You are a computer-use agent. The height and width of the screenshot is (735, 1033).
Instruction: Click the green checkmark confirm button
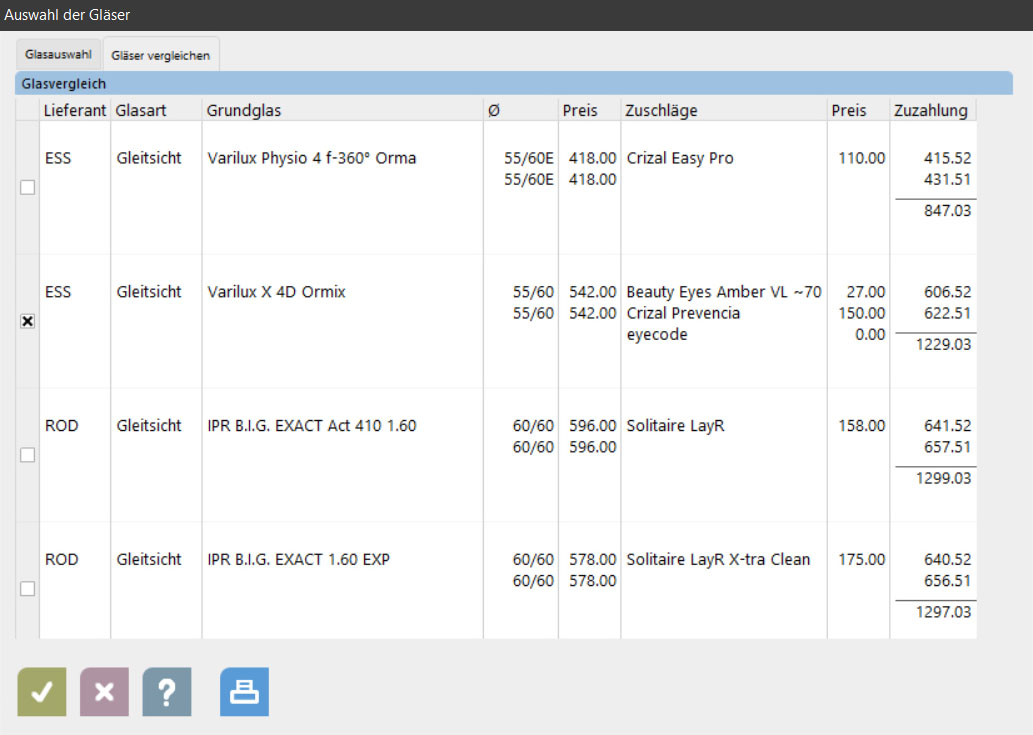click(x=42, y=692)
